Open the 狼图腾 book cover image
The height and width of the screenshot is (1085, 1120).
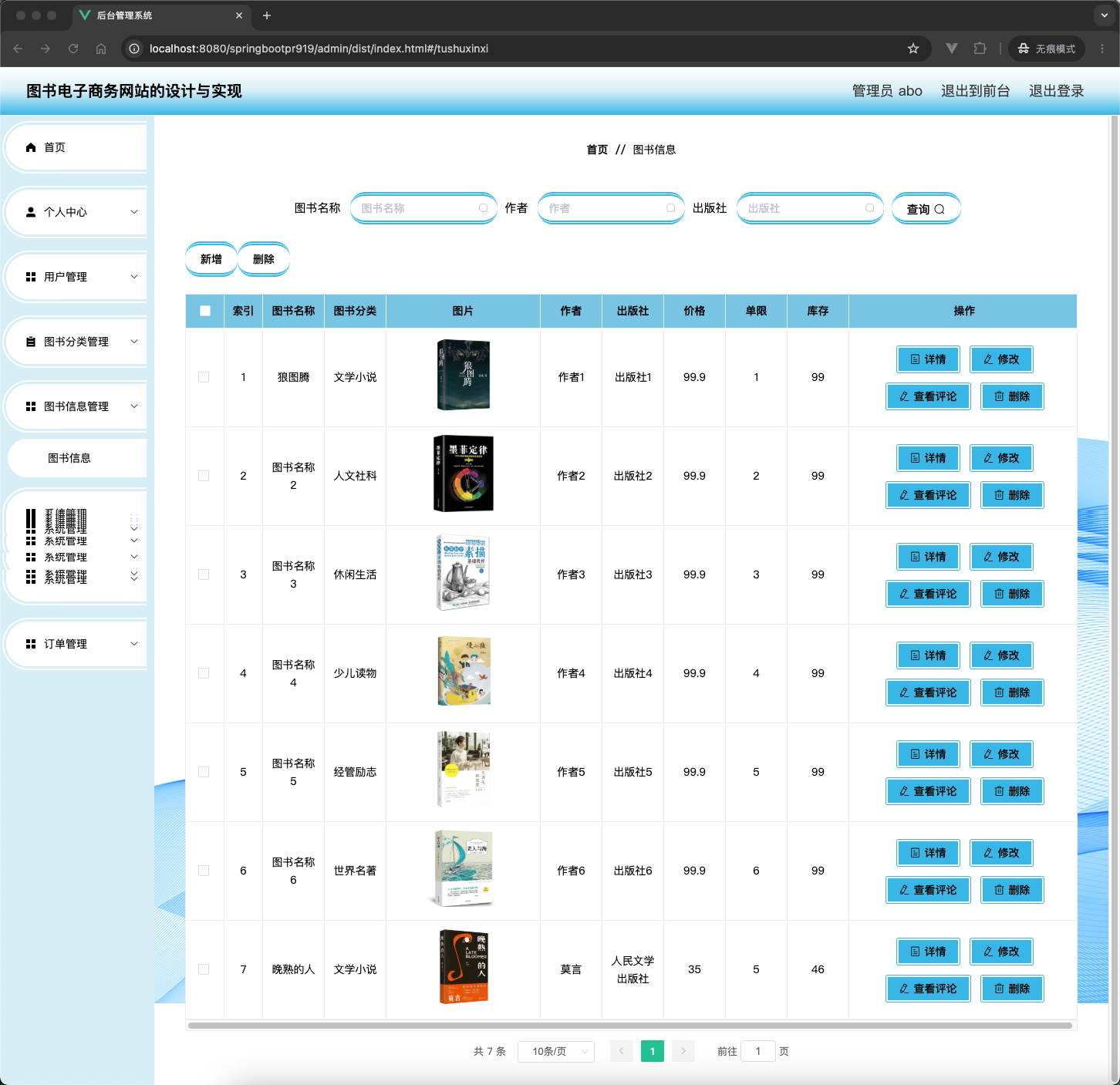pos(464,376)
